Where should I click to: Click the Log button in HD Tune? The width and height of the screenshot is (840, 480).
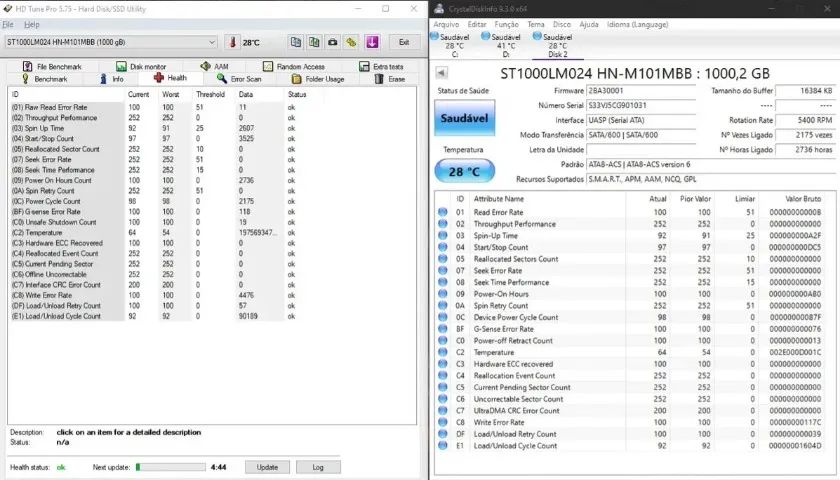318,467
